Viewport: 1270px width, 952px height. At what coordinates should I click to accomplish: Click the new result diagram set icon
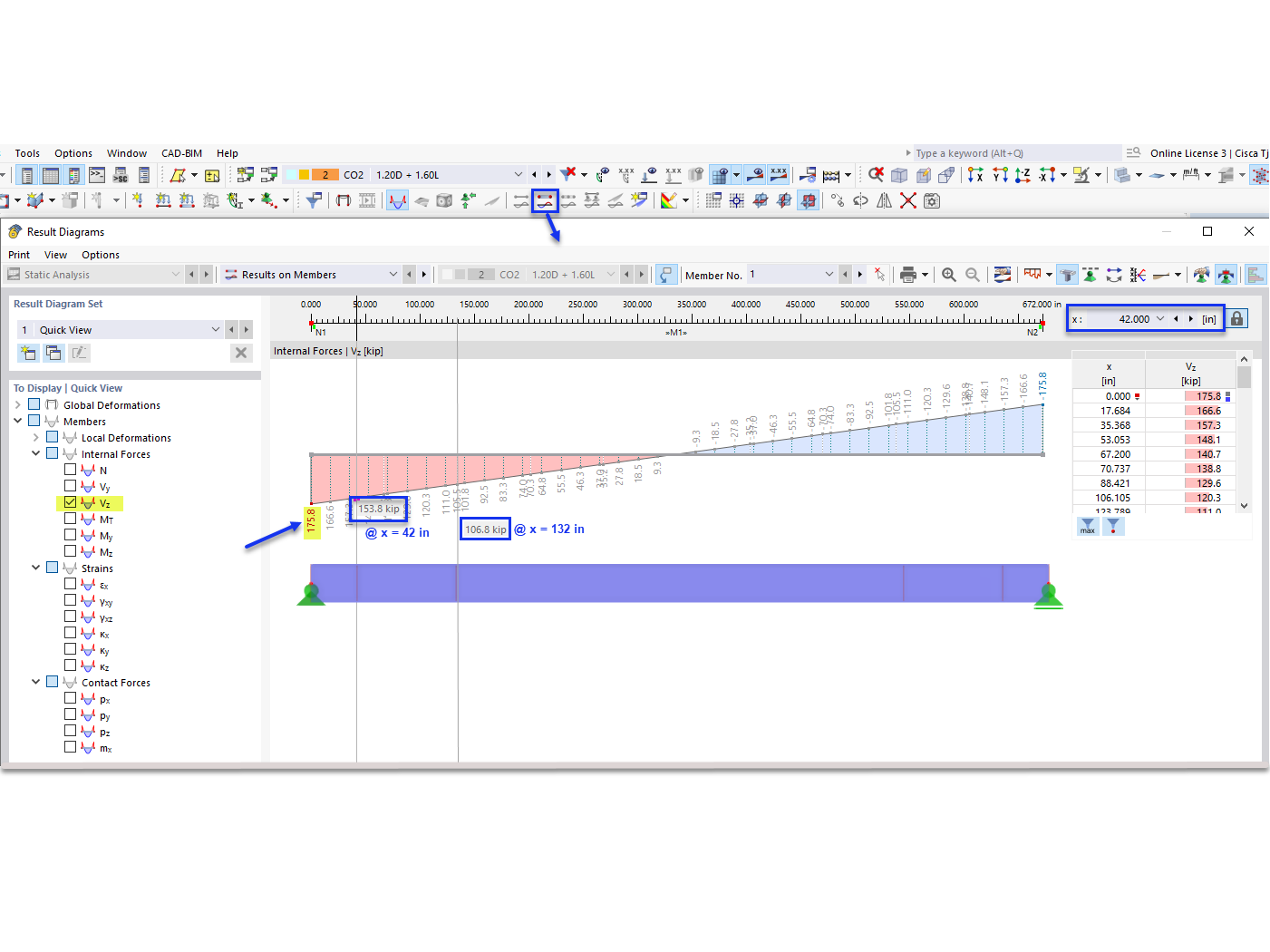coord(27,353)
